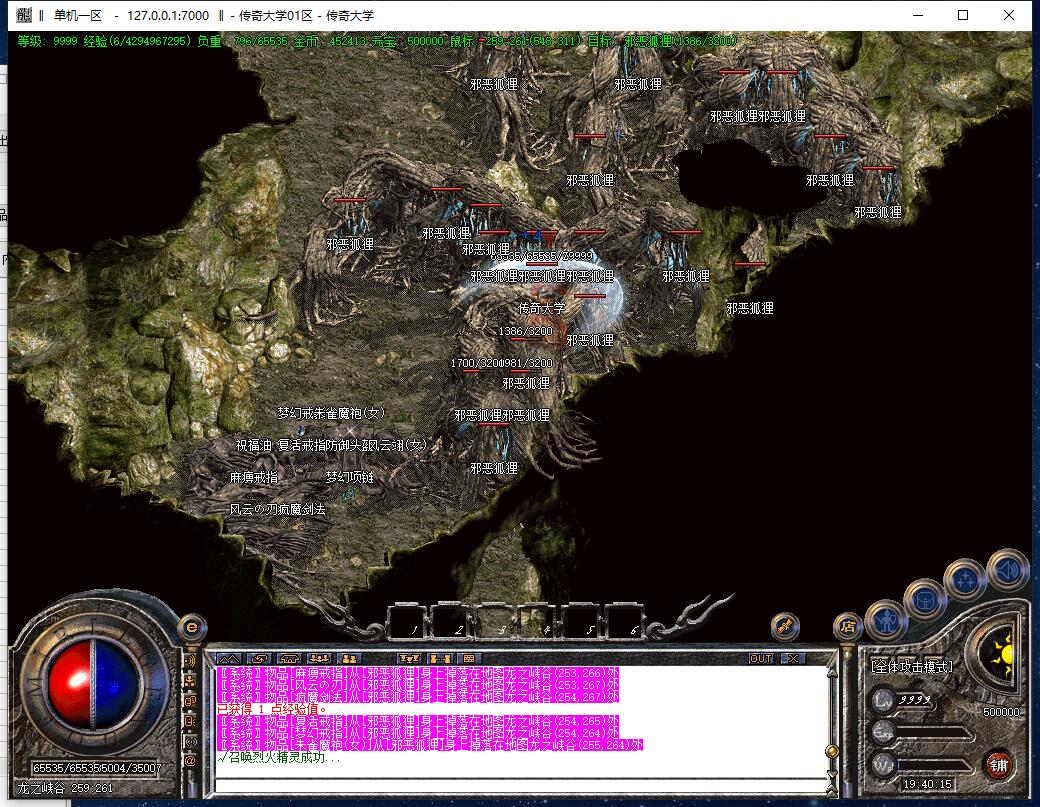Click the 麻痹戒指 dropped item label

click(x=254, y=477)
